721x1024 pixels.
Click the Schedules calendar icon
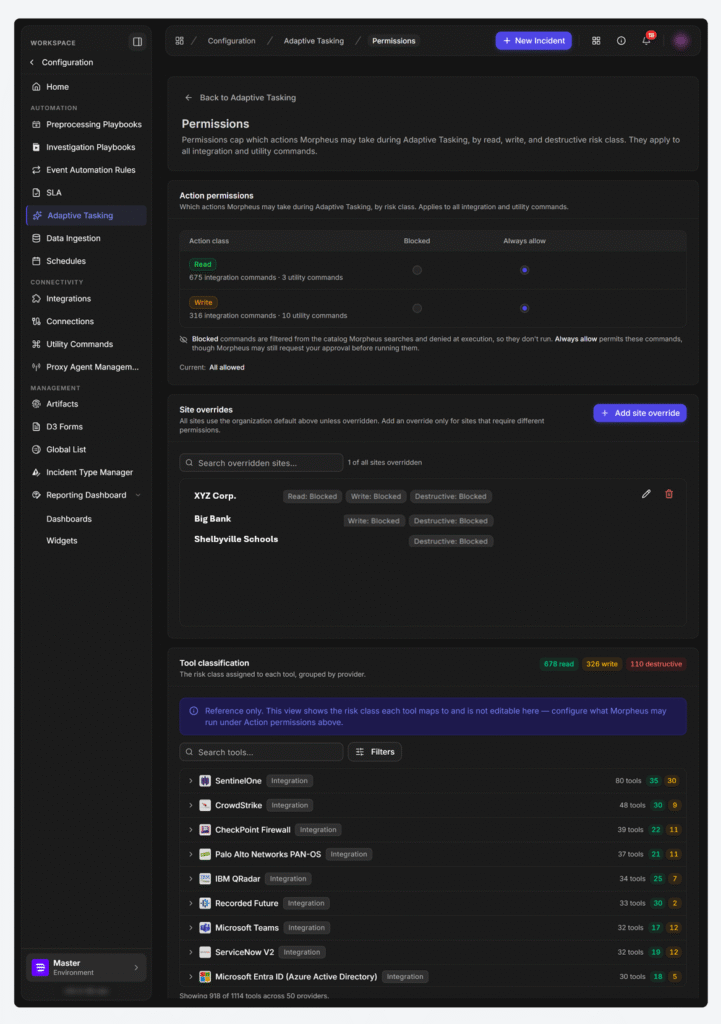point(37,261)
